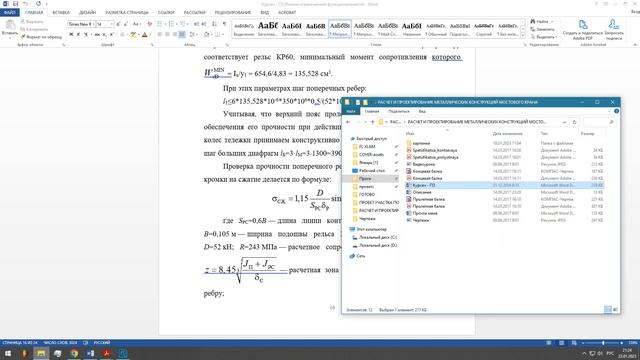Clear all formatting eraser icon
The image size is (640, 360).
[x=149, y=24]
